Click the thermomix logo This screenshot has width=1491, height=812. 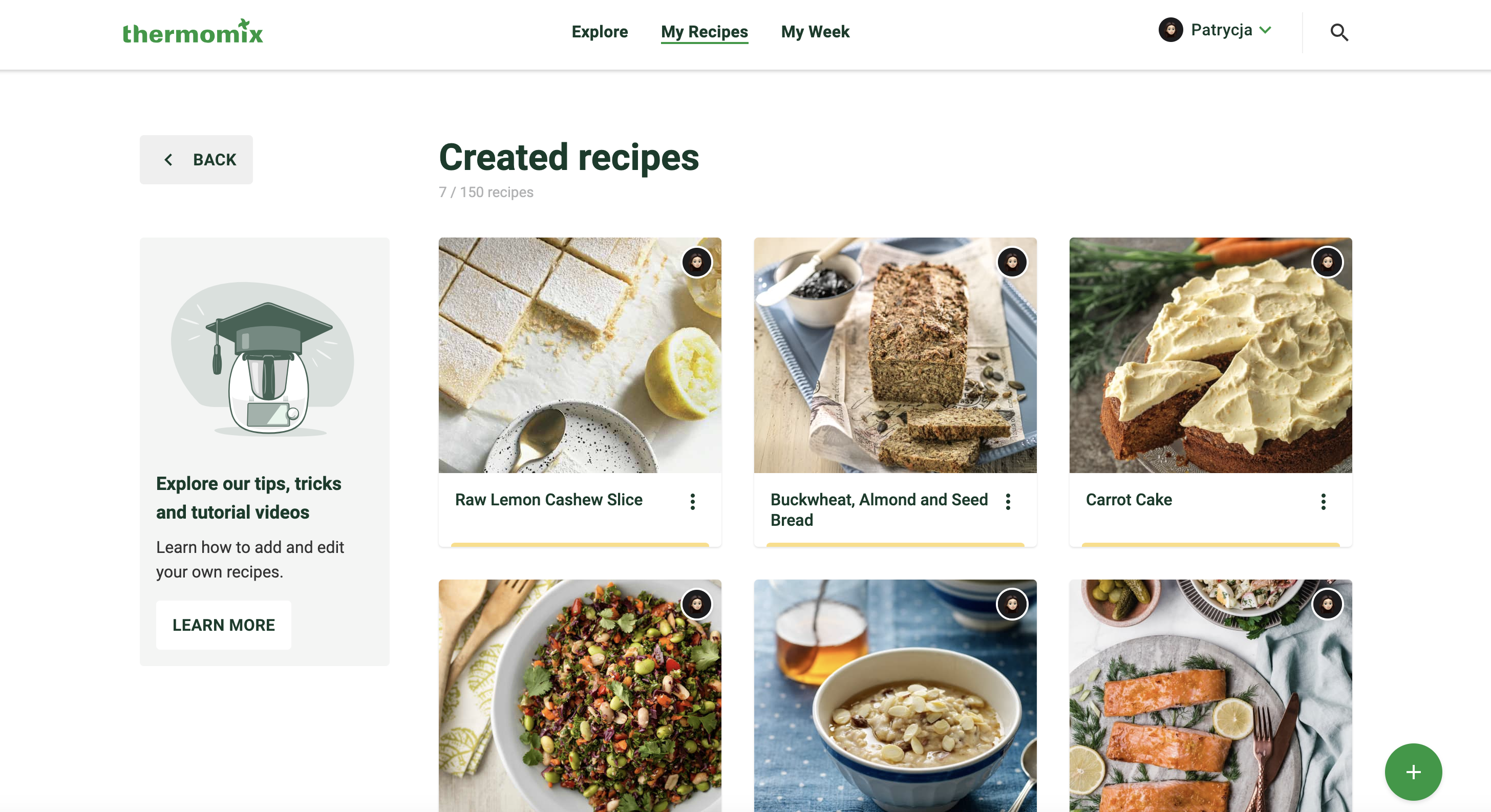(192, 32)
